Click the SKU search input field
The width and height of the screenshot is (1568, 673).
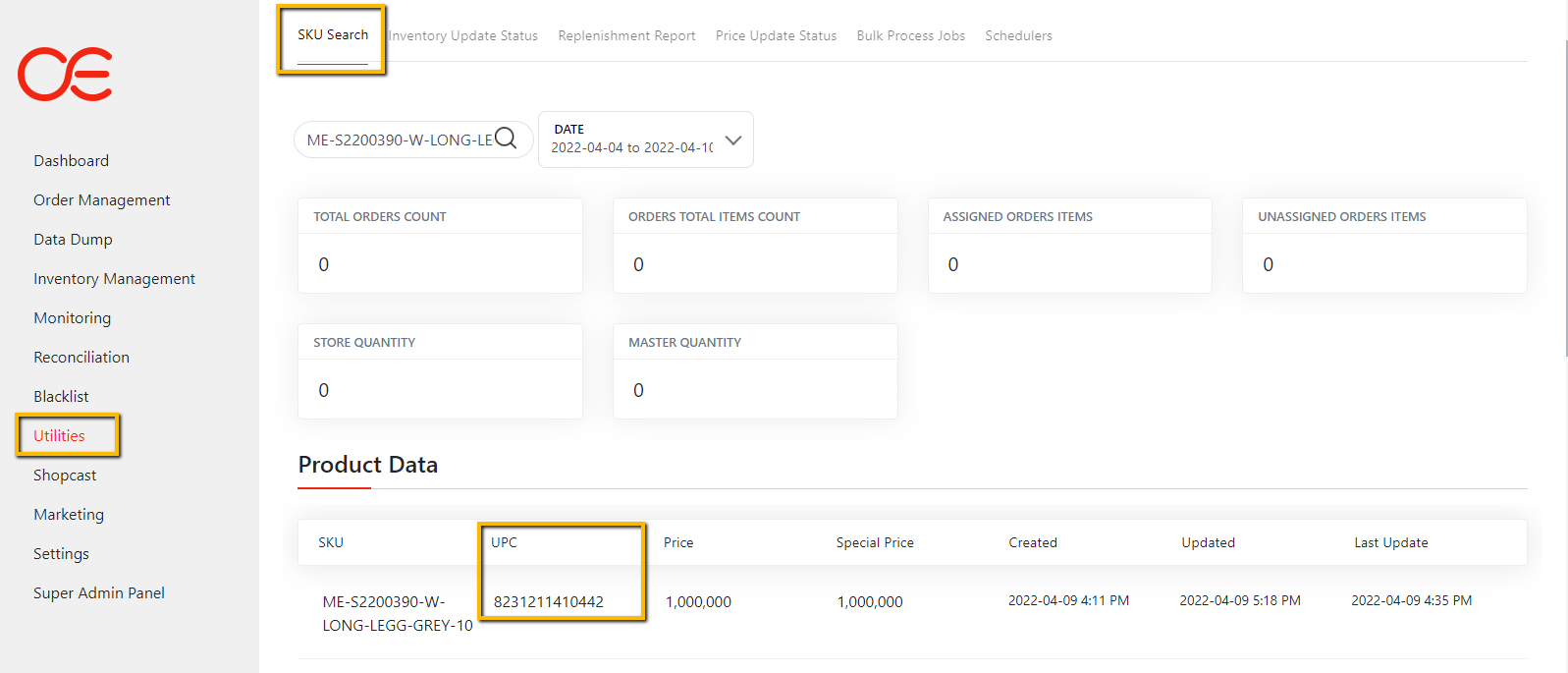(398, 140)
